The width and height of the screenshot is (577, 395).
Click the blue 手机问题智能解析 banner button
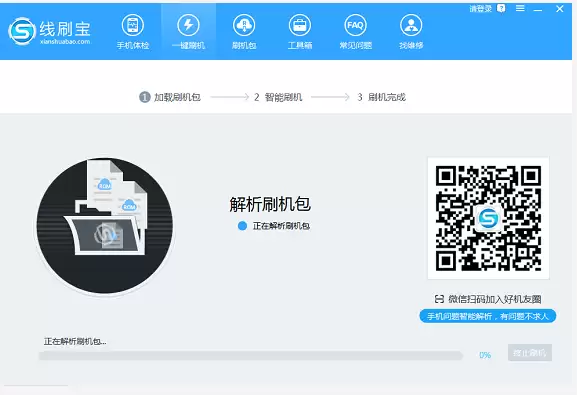click(x=488, y=316)
